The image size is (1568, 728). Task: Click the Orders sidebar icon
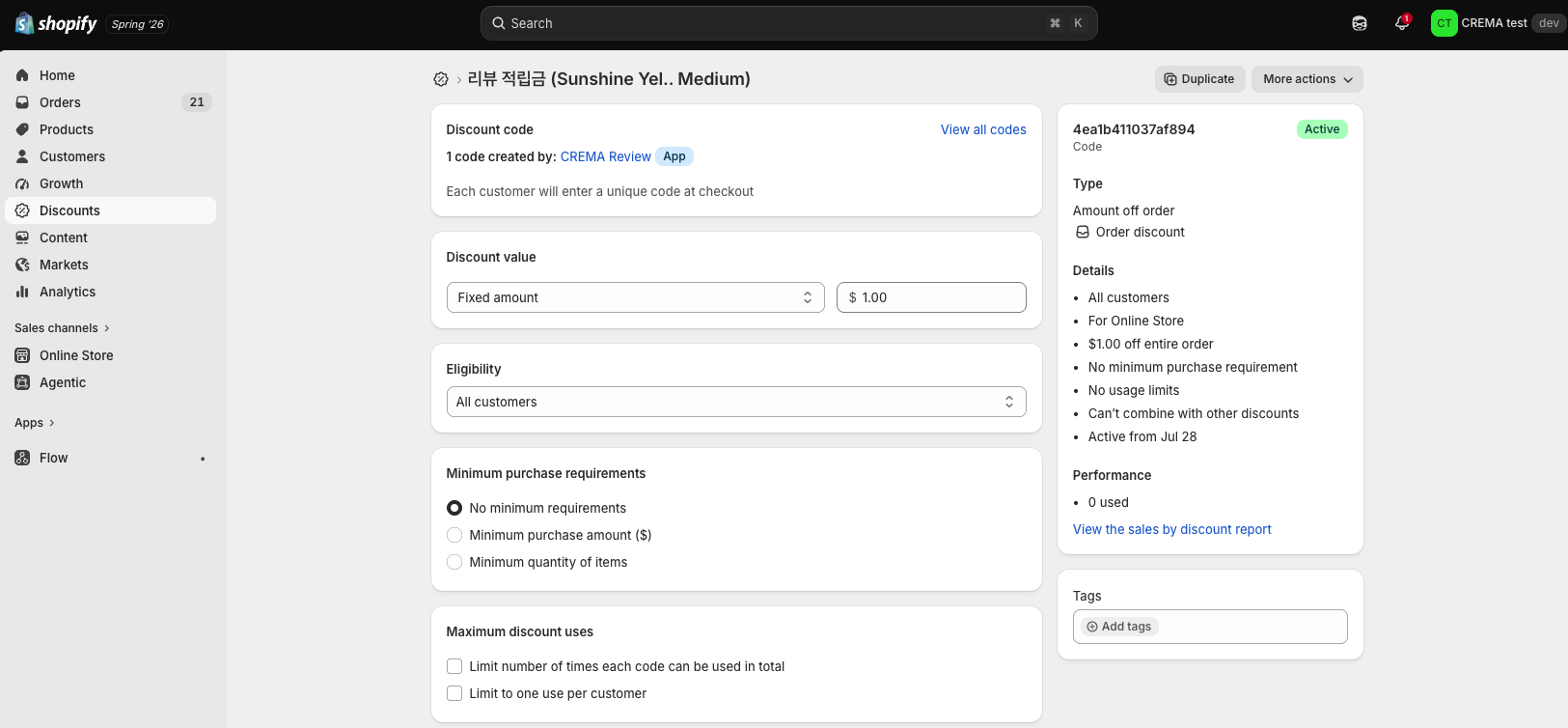click(x=22, y=102)
